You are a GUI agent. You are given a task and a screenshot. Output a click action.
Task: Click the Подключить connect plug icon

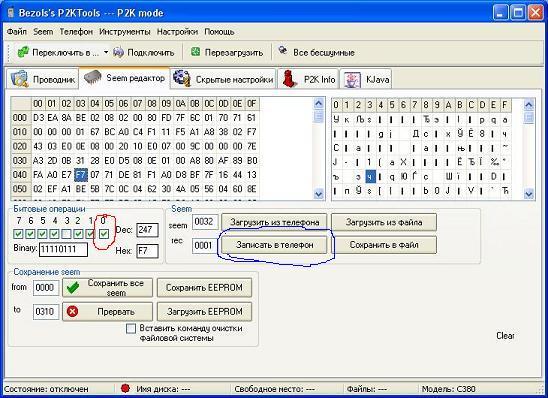coord(118,52)
